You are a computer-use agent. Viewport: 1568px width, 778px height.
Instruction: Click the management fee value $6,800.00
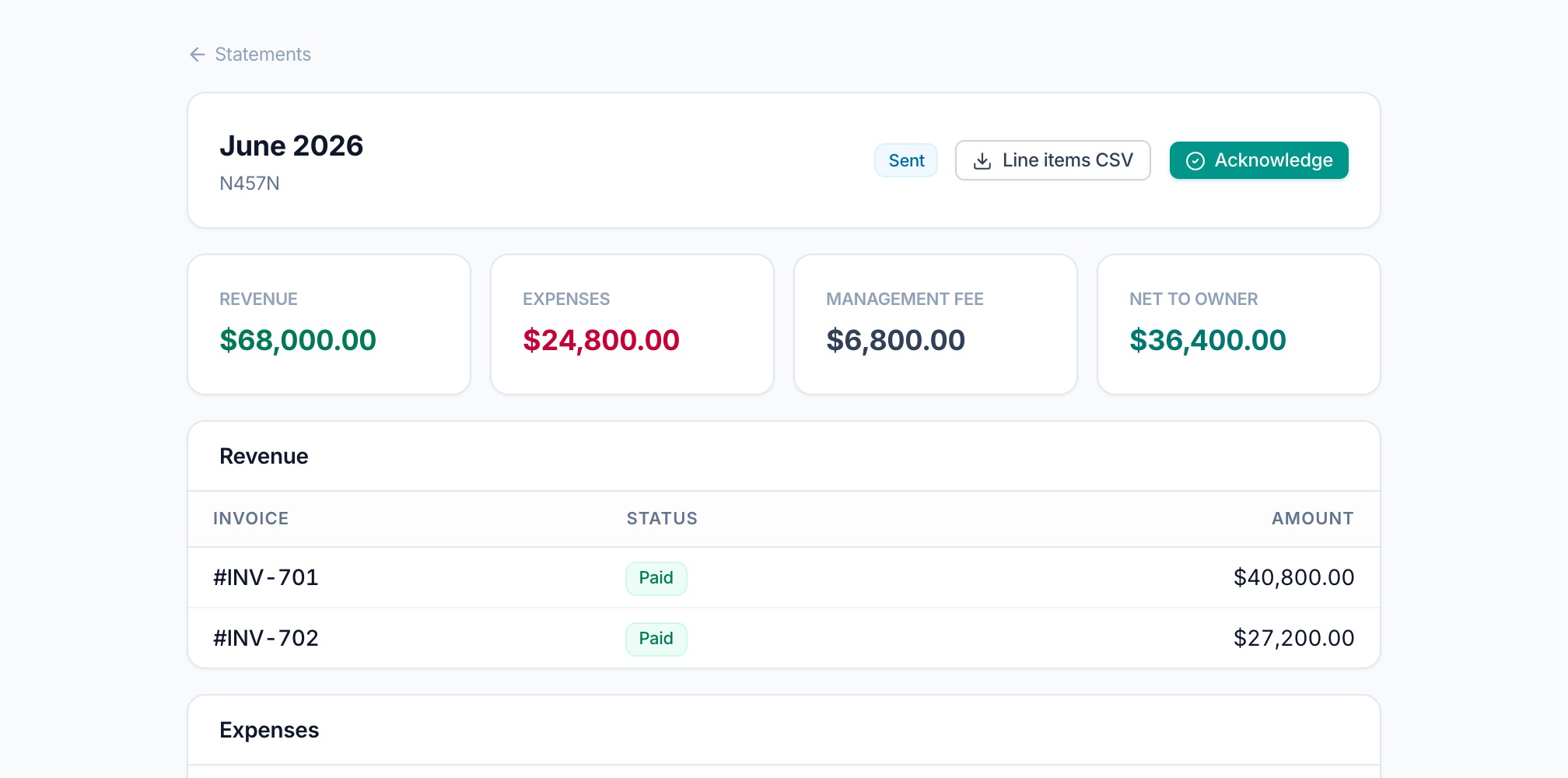[895, 340]
